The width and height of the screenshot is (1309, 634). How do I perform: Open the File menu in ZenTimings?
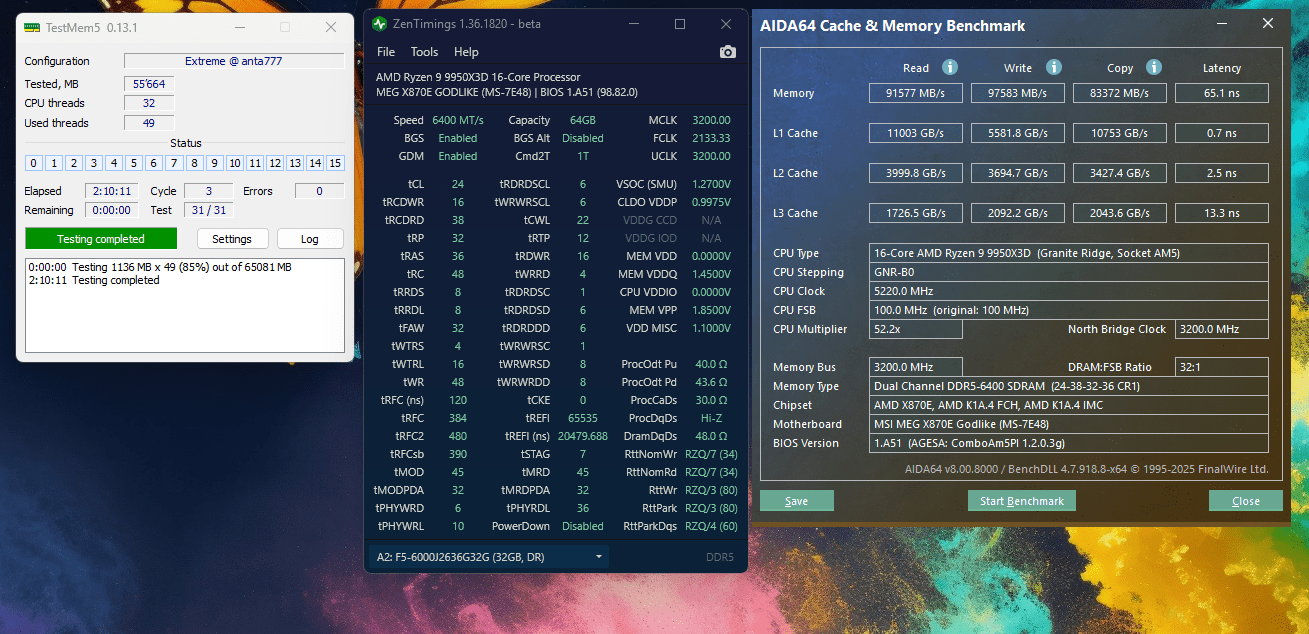coord(386,52)
